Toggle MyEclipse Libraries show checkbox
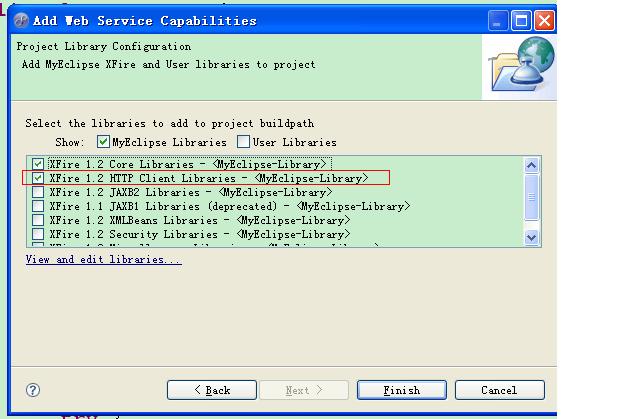Screen dimensions: 640x419 103,142
